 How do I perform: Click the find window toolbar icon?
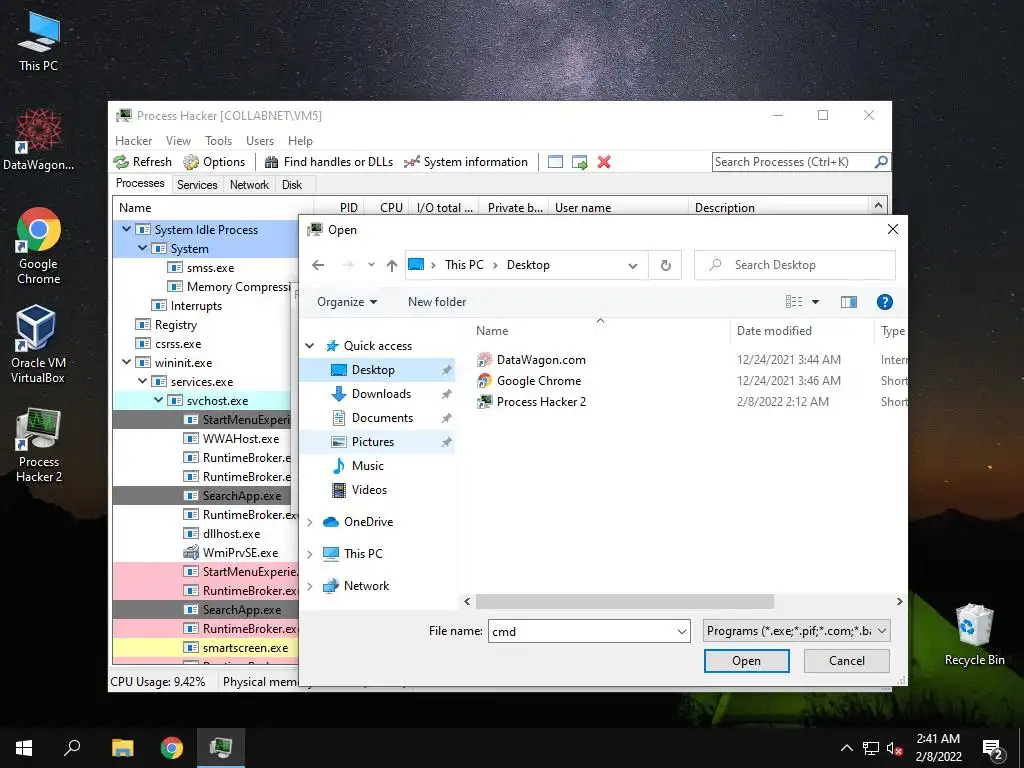[555, 162]
